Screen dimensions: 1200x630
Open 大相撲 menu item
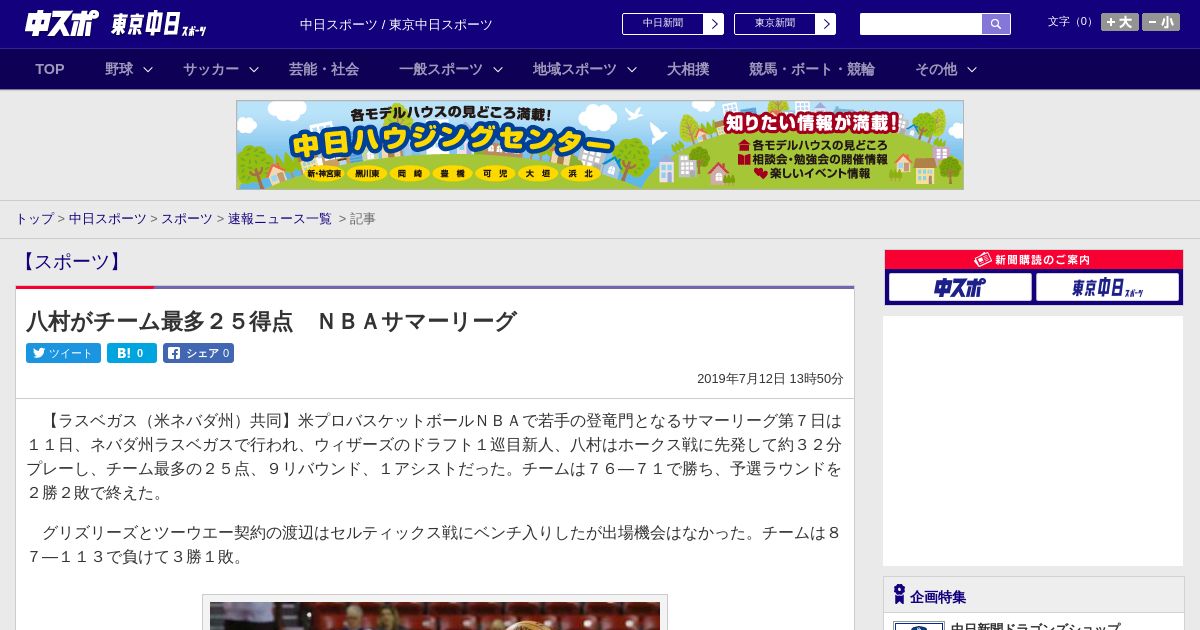pos(688,69)
